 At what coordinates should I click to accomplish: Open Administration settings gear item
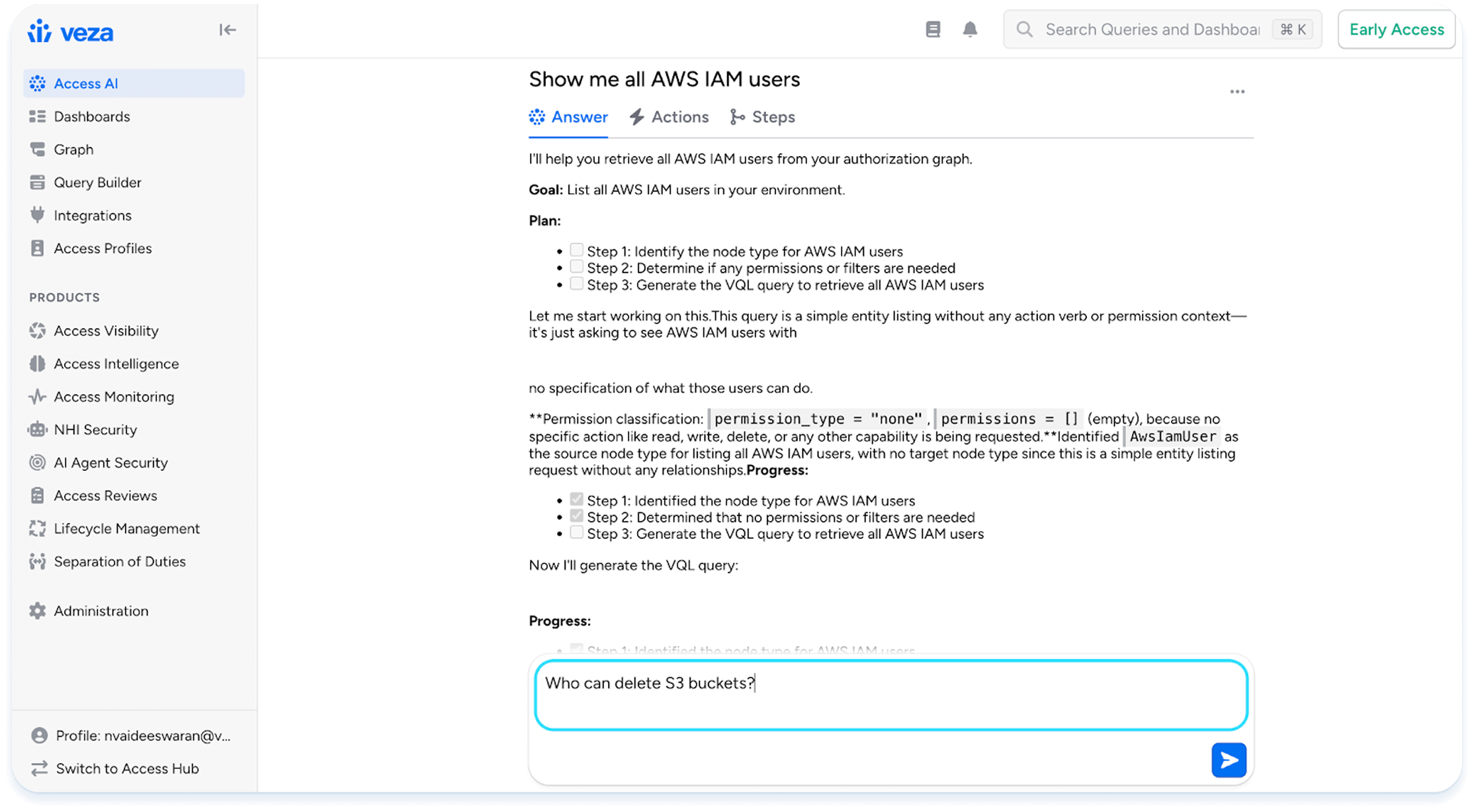(101, 611)
